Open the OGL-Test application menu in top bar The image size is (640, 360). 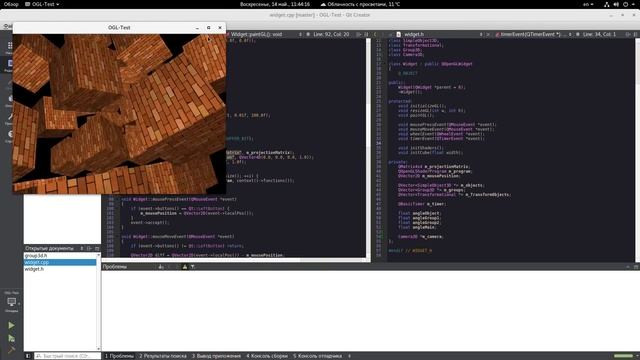42,4
